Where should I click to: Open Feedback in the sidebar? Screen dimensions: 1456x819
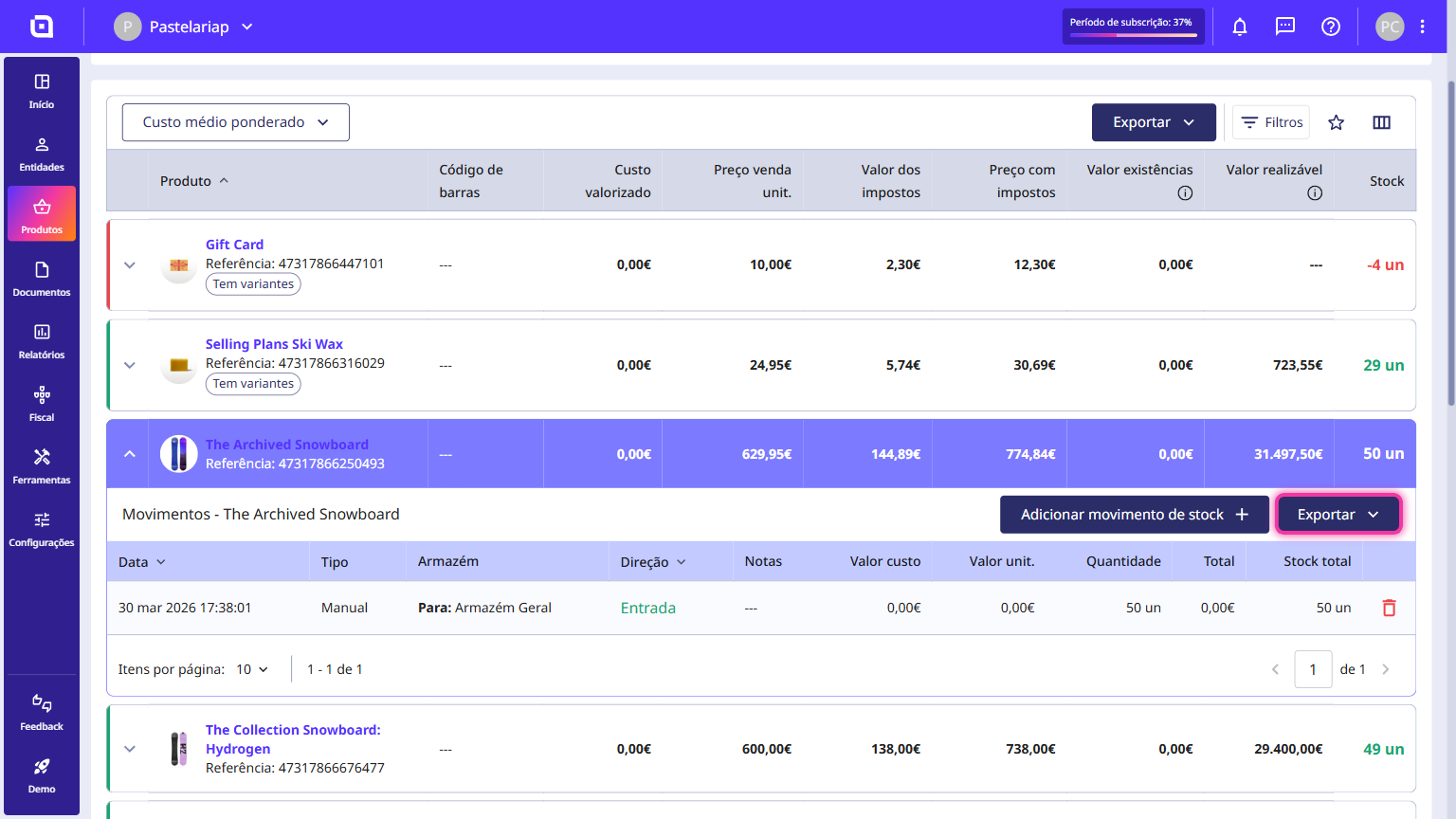(42, 714)
